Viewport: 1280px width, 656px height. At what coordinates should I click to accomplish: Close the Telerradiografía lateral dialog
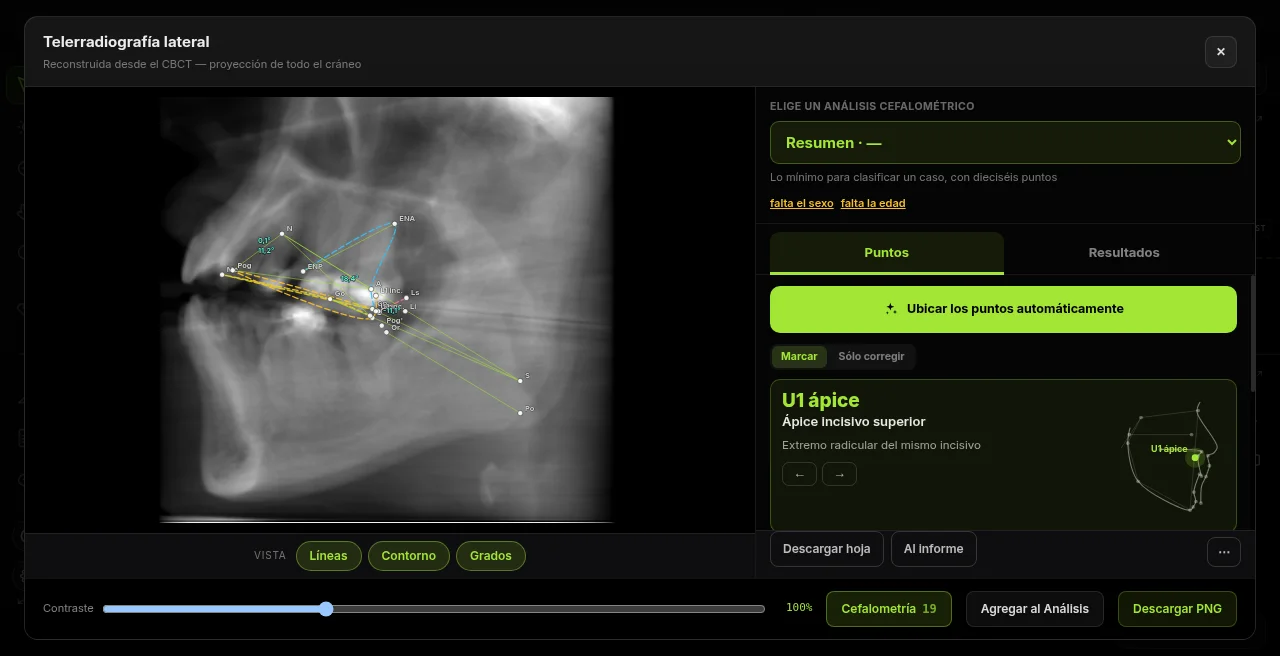[x=1220, y=52]
